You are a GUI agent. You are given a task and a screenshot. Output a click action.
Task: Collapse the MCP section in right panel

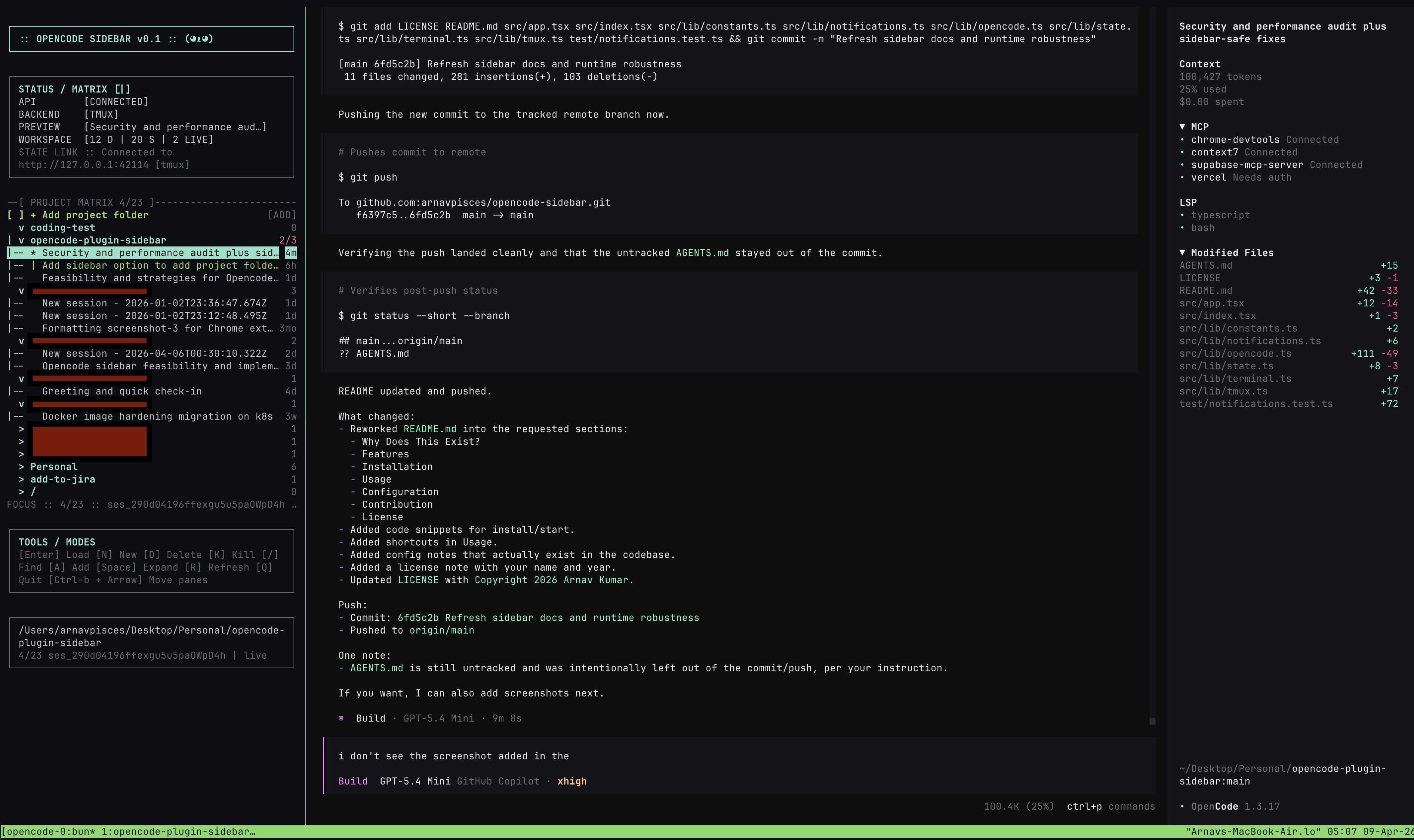tap(1183, 126)
